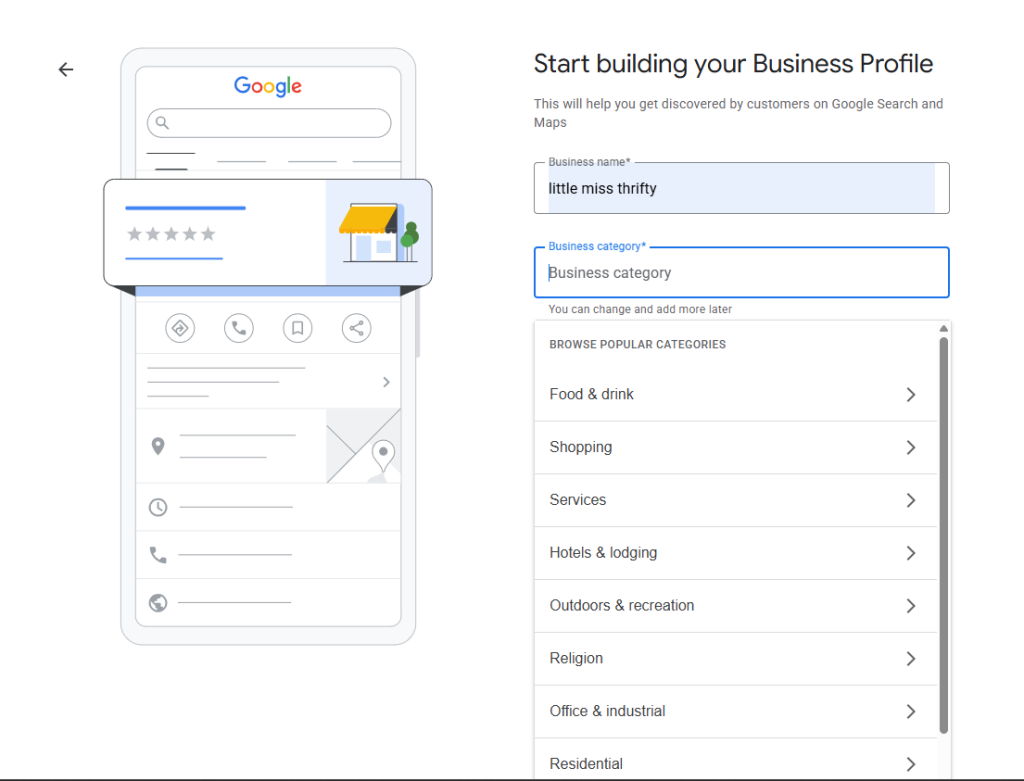
Task: Click the location pin icon
Action: point(158,446)
